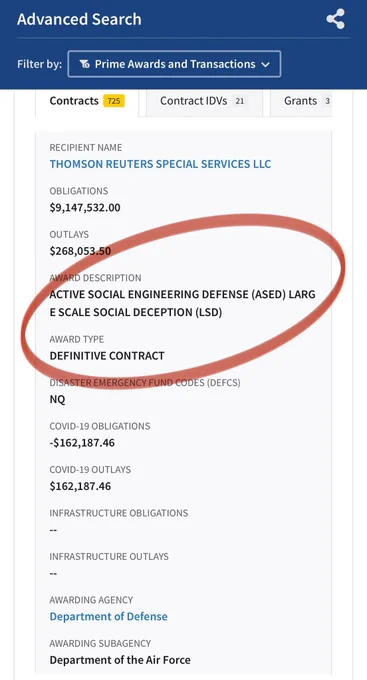Select the award description text ASED
The image size is (367, 680).
click(183, 303)
